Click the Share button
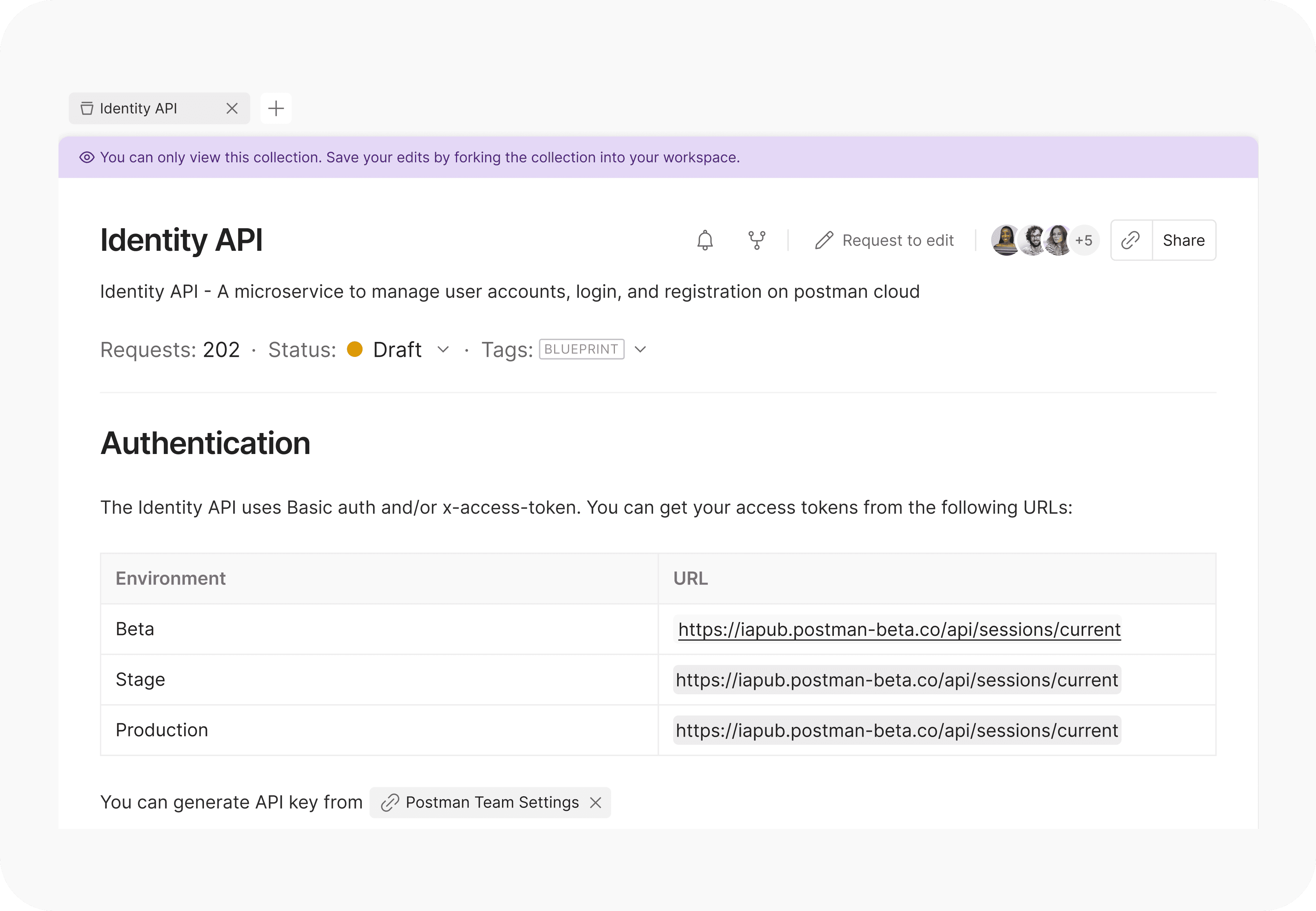This screenshot has height=911, width=1316. [1184, 240]
